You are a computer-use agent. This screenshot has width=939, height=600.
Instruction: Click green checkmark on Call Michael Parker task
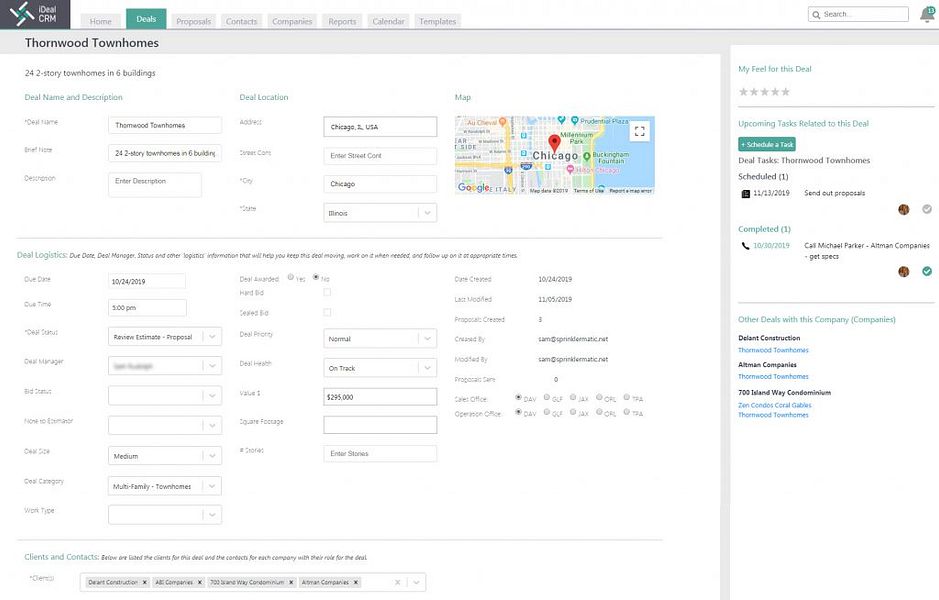pyautogui.click(x=927, y=271)
